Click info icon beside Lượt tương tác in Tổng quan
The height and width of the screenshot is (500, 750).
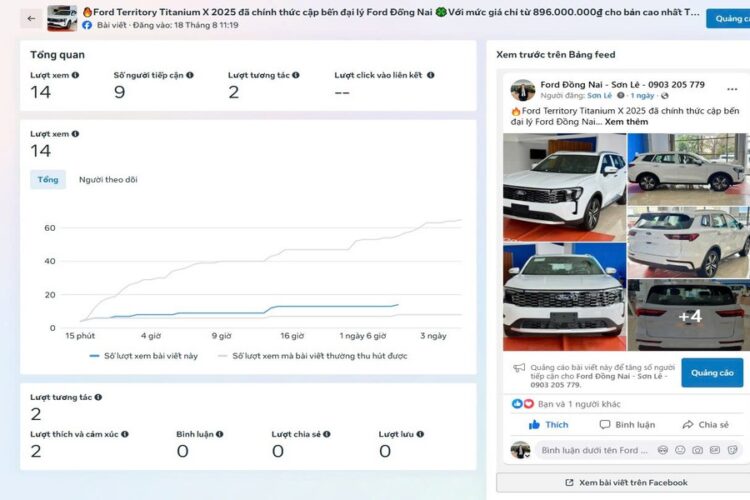(296, 75)
